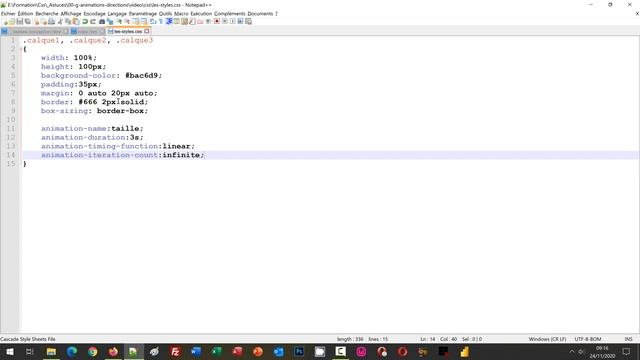Image resolution: width=640 pixels, height=360 pixels.
Task: Open the Édition menu
Action: point(25,13)
